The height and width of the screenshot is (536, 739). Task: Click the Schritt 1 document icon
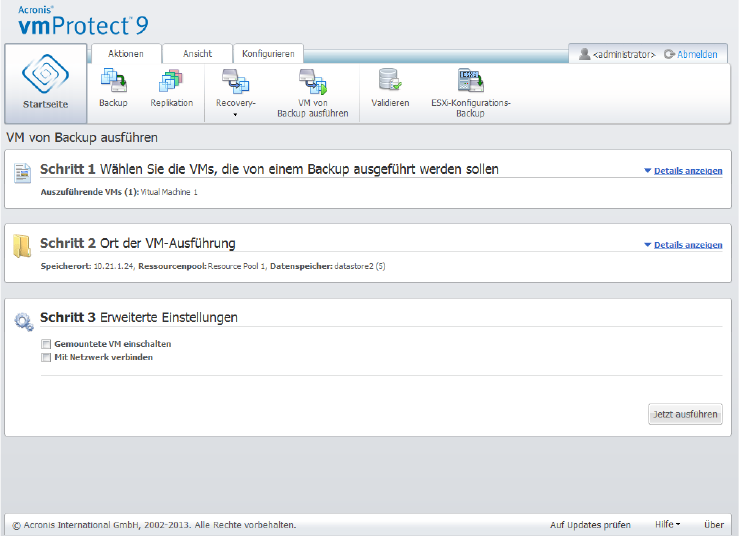[x=22, y=173]
